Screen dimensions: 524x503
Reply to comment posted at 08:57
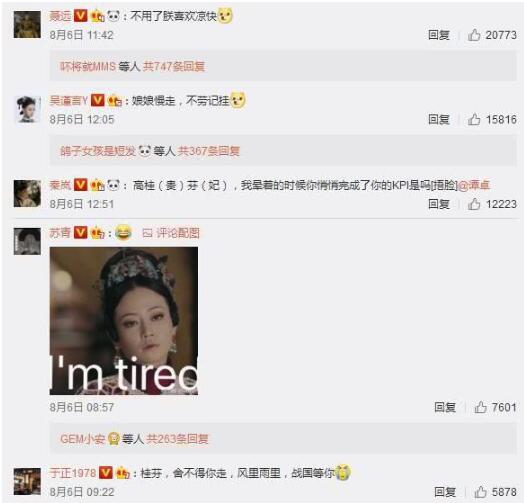tap(445, 407)
